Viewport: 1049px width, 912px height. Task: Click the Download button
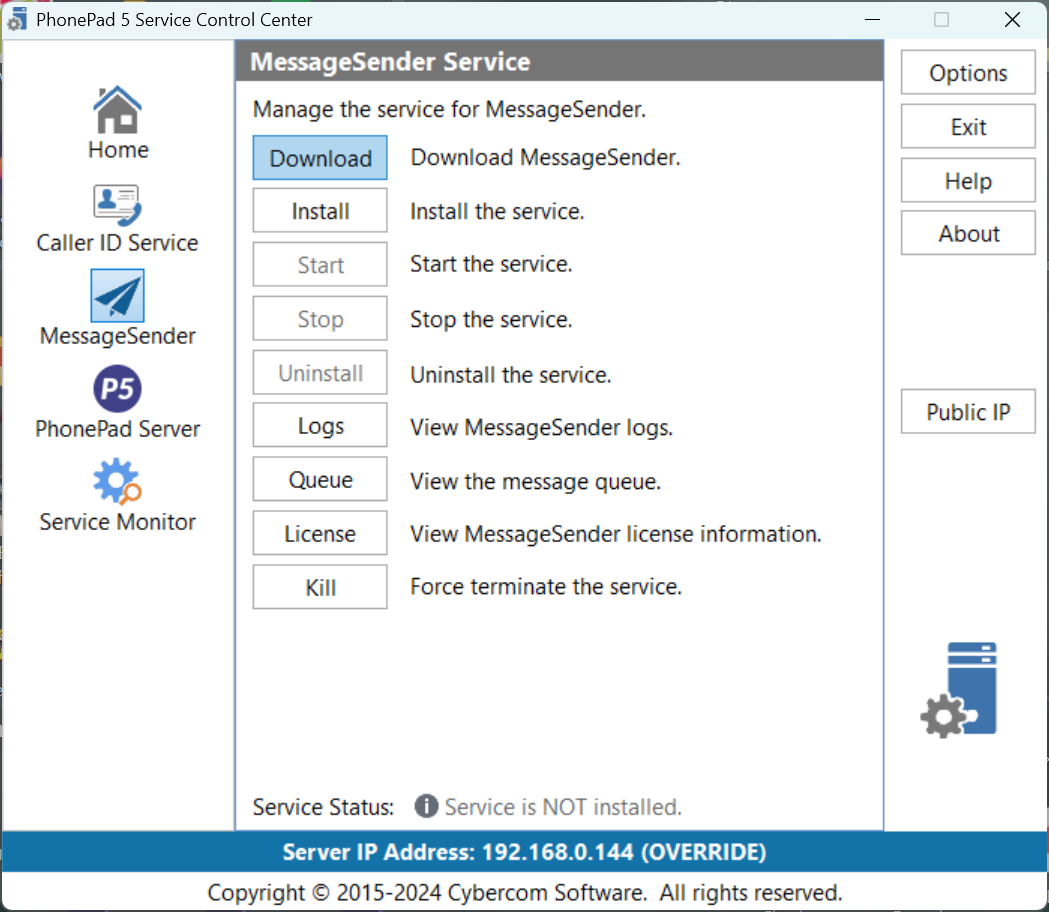[x=320, y=158]
